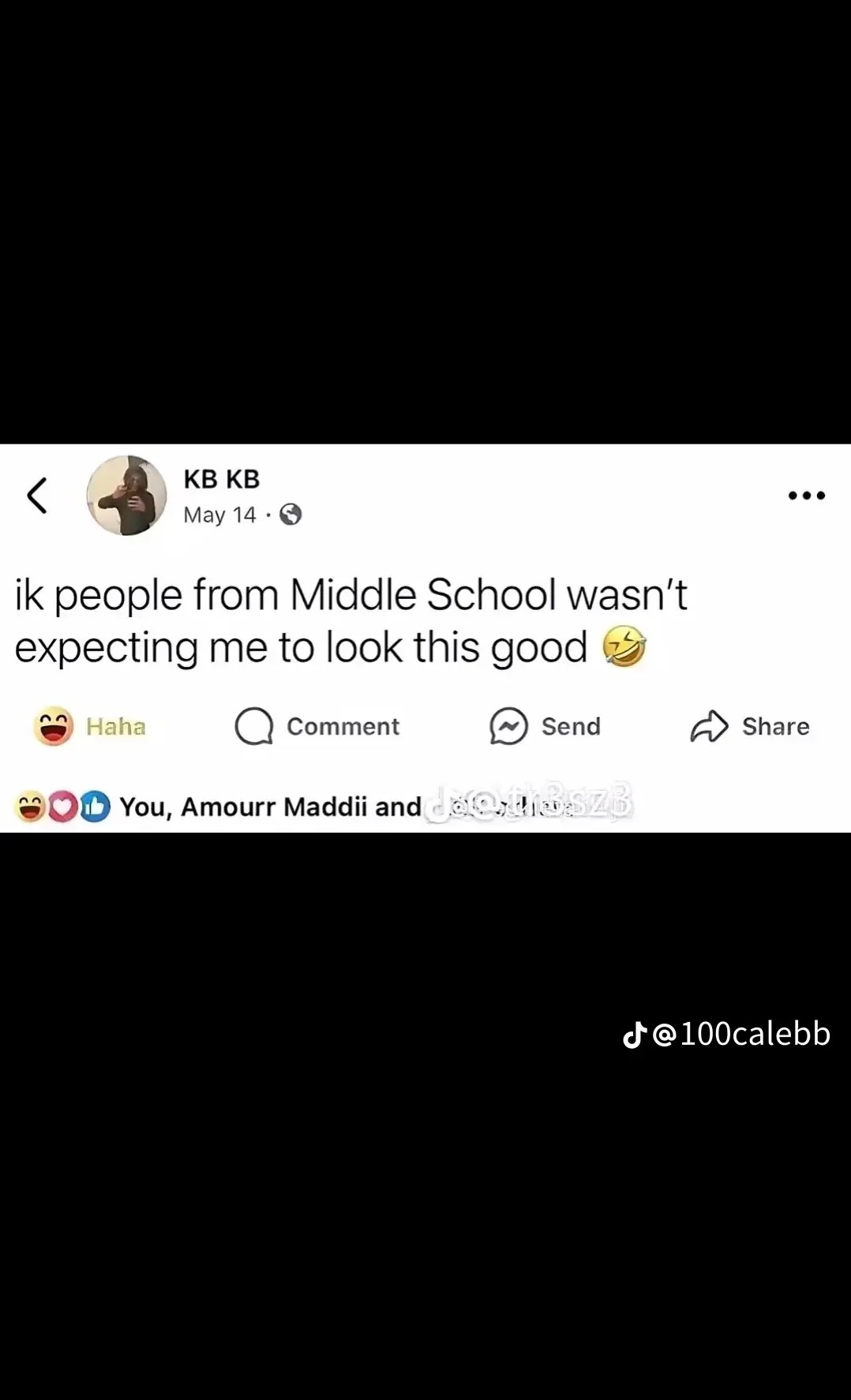Screen dimensions: 851x1400
Task: Click the orange Haha label
Action: click(116, 727)
